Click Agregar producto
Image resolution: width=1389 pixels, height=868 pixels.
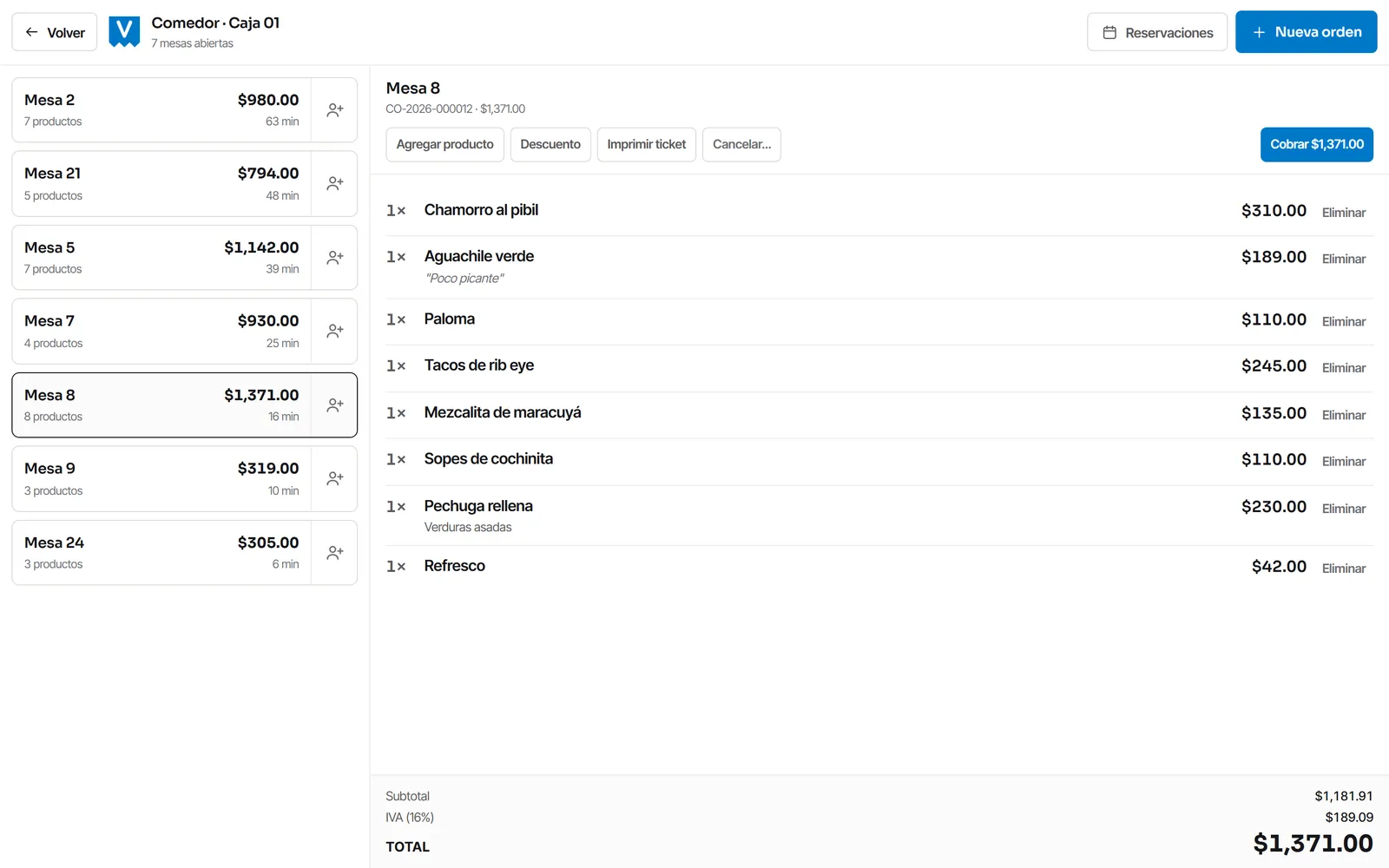pyautogui.click(x=444, y=145)
